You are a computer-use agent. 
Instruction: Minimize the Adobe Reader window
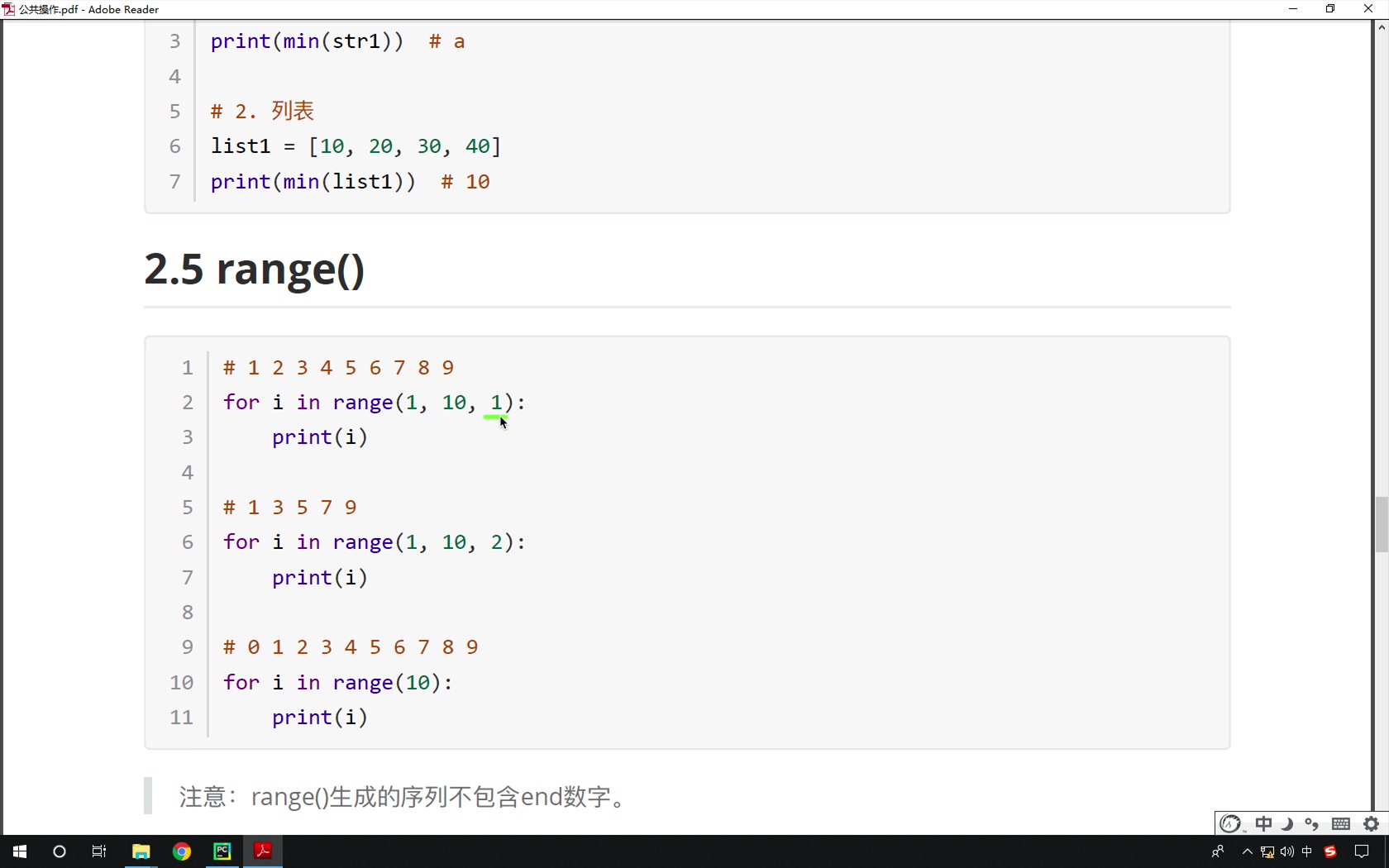click(x=1293, y=9)
